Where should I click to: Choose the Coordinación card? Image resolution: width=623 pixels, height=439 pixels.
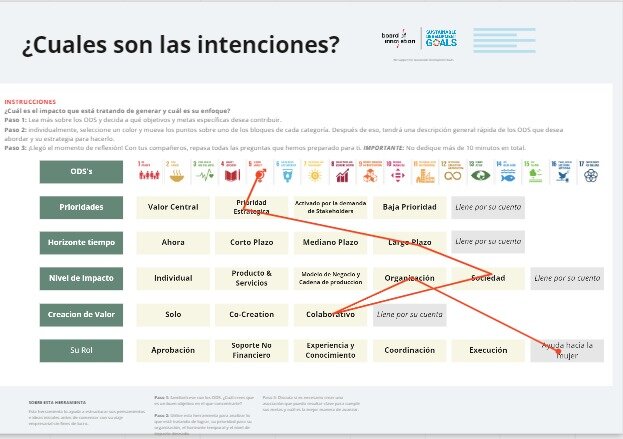point(409,350)
